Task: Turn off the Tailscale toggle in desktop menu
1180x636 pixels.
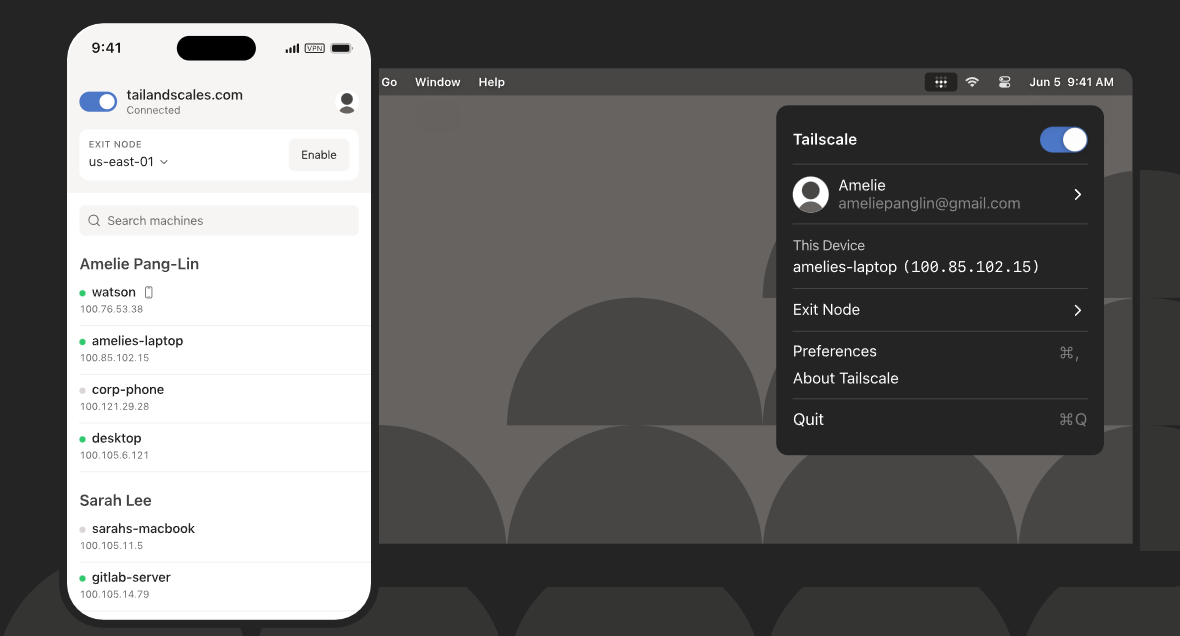Action: [x=1063, y=139]
